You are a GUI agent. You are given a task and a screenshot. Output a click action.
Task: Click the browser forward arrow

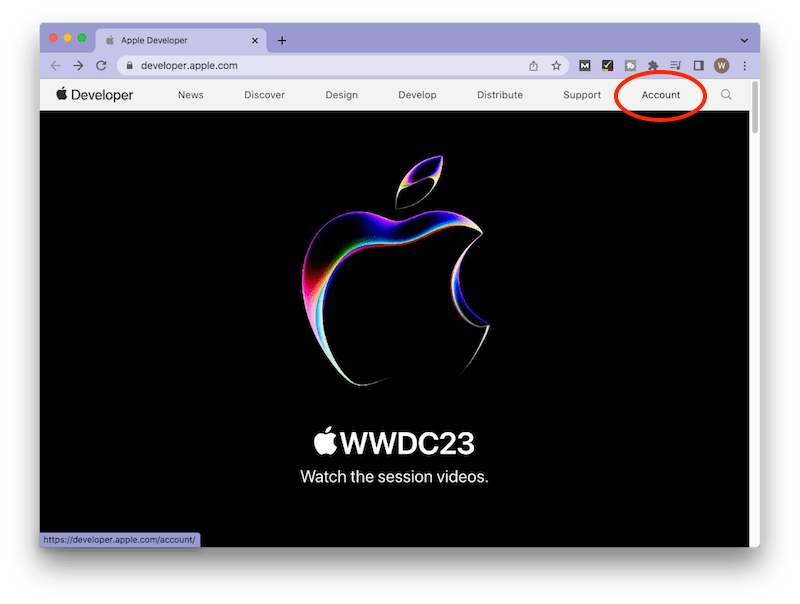[78, 66]
